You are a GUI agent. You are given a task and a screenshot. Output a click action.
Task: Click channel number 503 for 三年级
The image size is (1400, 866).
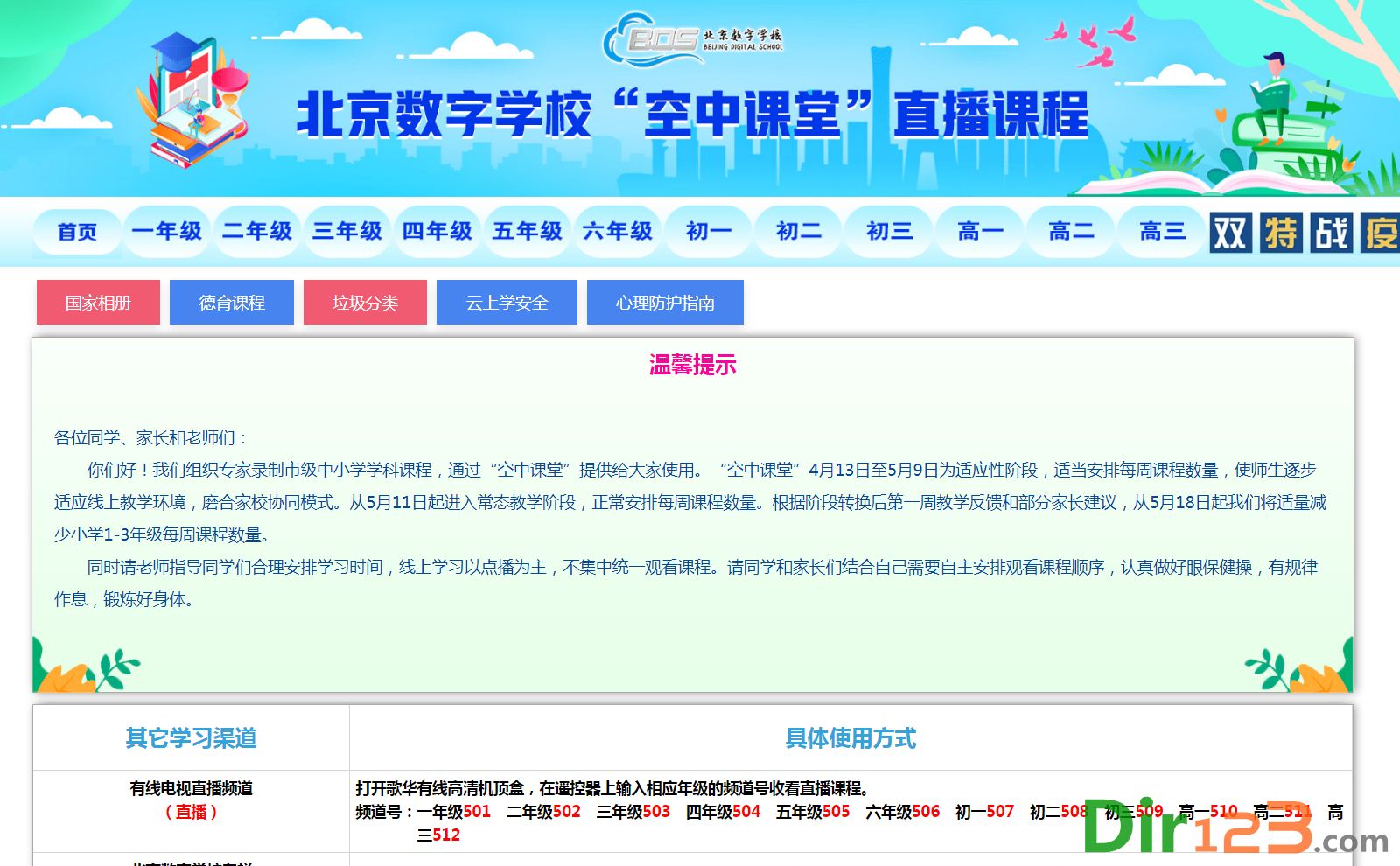656,812
